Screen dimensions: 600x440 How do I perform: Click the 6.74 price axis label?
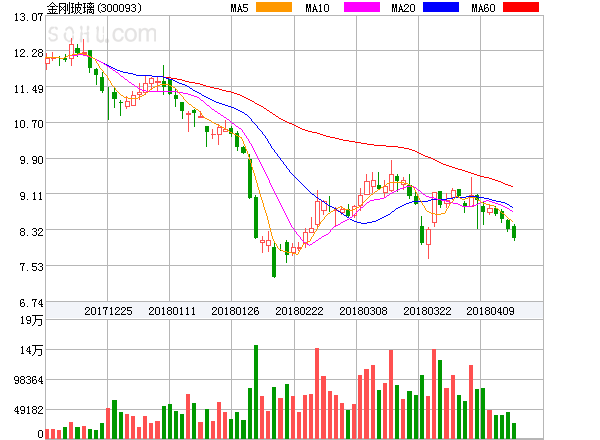point(31,303)
